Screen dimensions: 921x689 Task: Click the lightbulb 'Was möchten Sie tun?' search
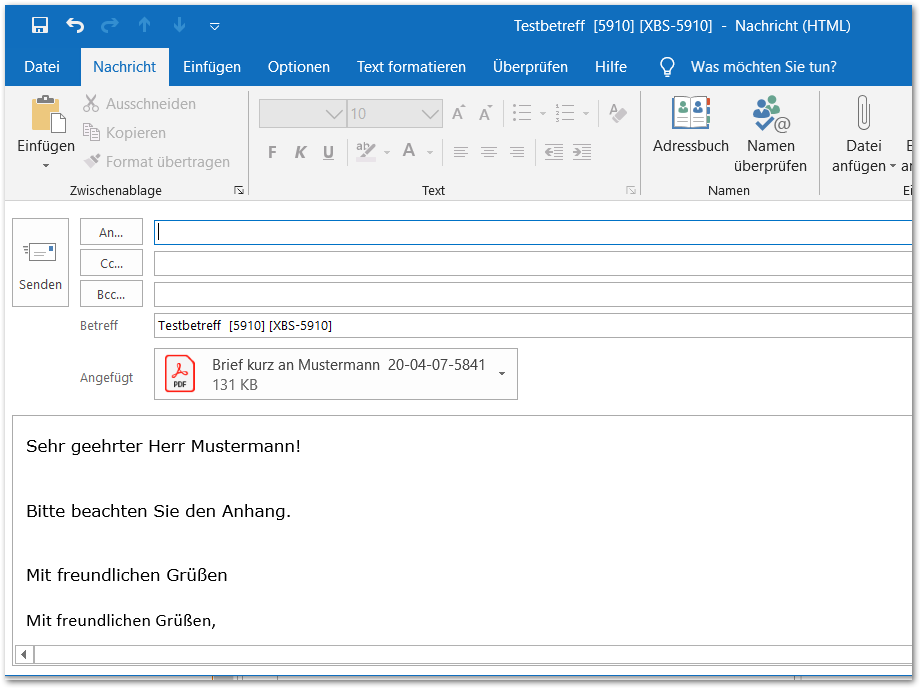pos(668,67)
